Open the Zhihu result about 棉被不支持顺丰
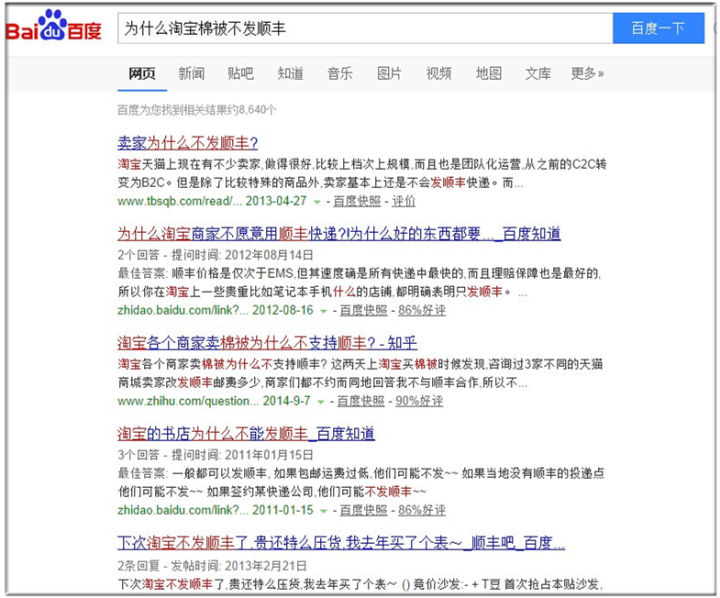This screenshot has width=720, height=598. pos(267,343)
